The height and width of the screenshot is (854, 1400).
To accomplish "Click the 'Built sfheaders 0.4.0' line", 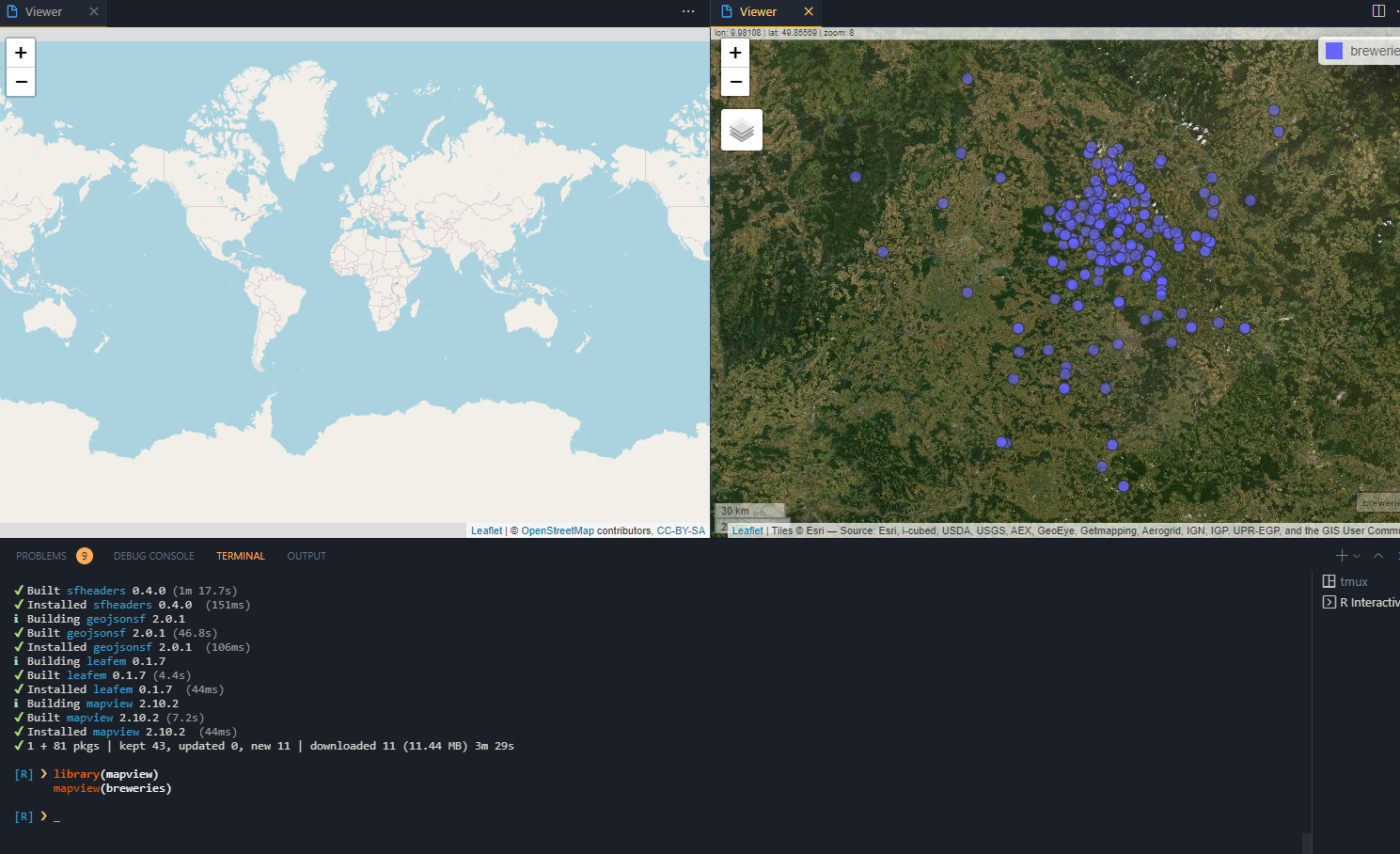I will (125, 591).
